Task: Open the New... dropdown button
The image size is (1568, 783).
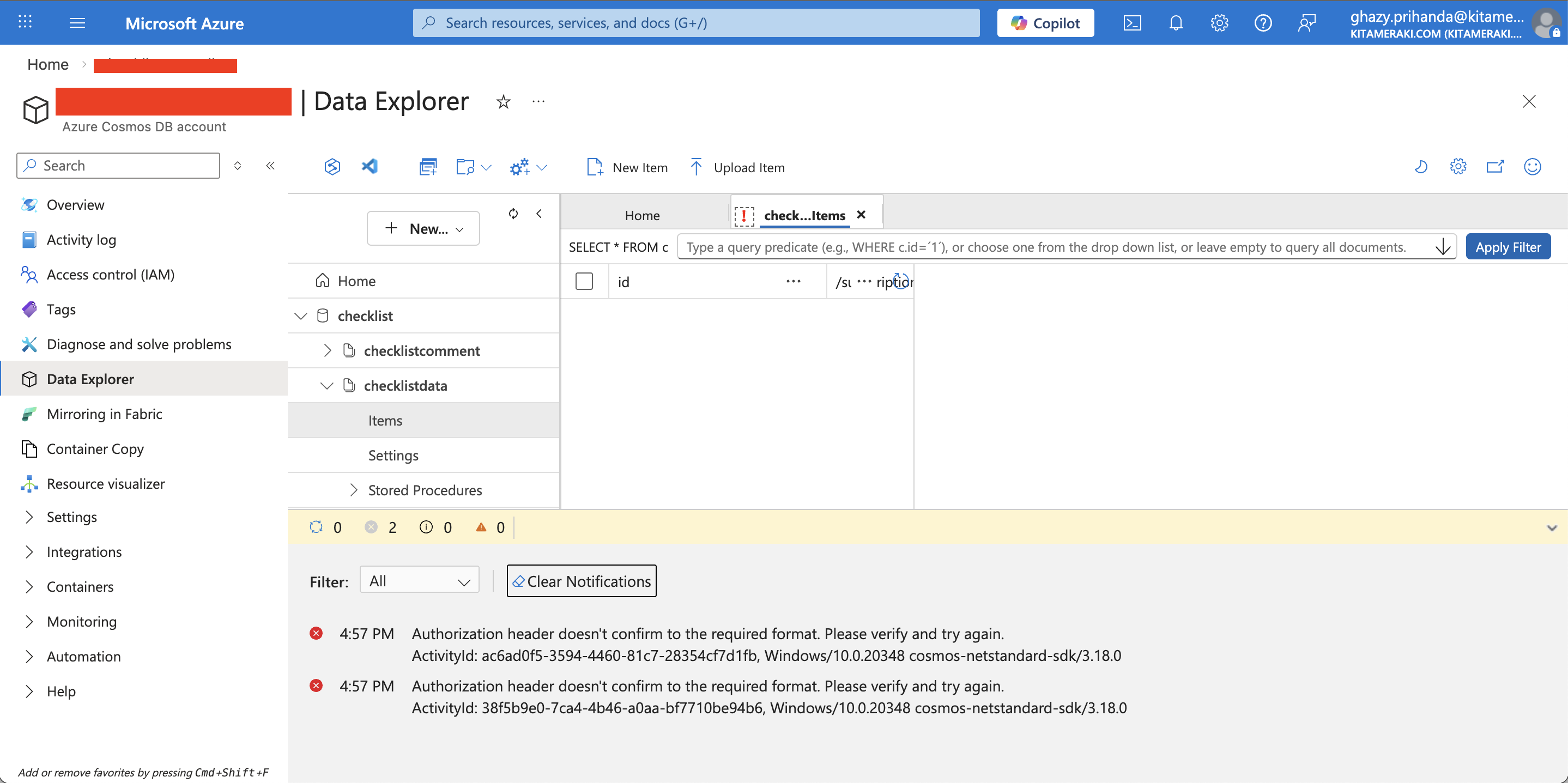Action: [x=423, y=229]
